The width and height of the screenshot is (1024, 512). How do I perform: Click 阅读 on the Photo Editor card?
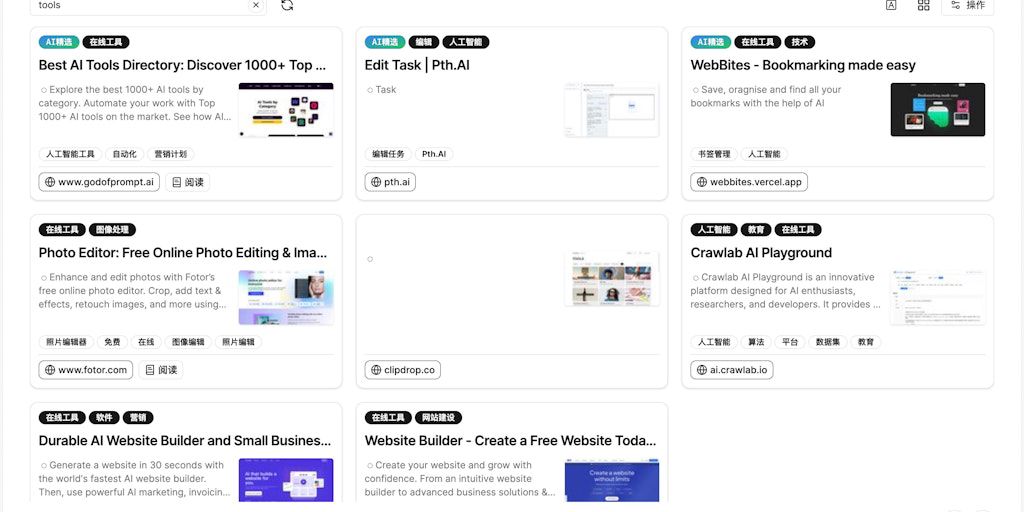pyautogui.click(x=161, y=370)
